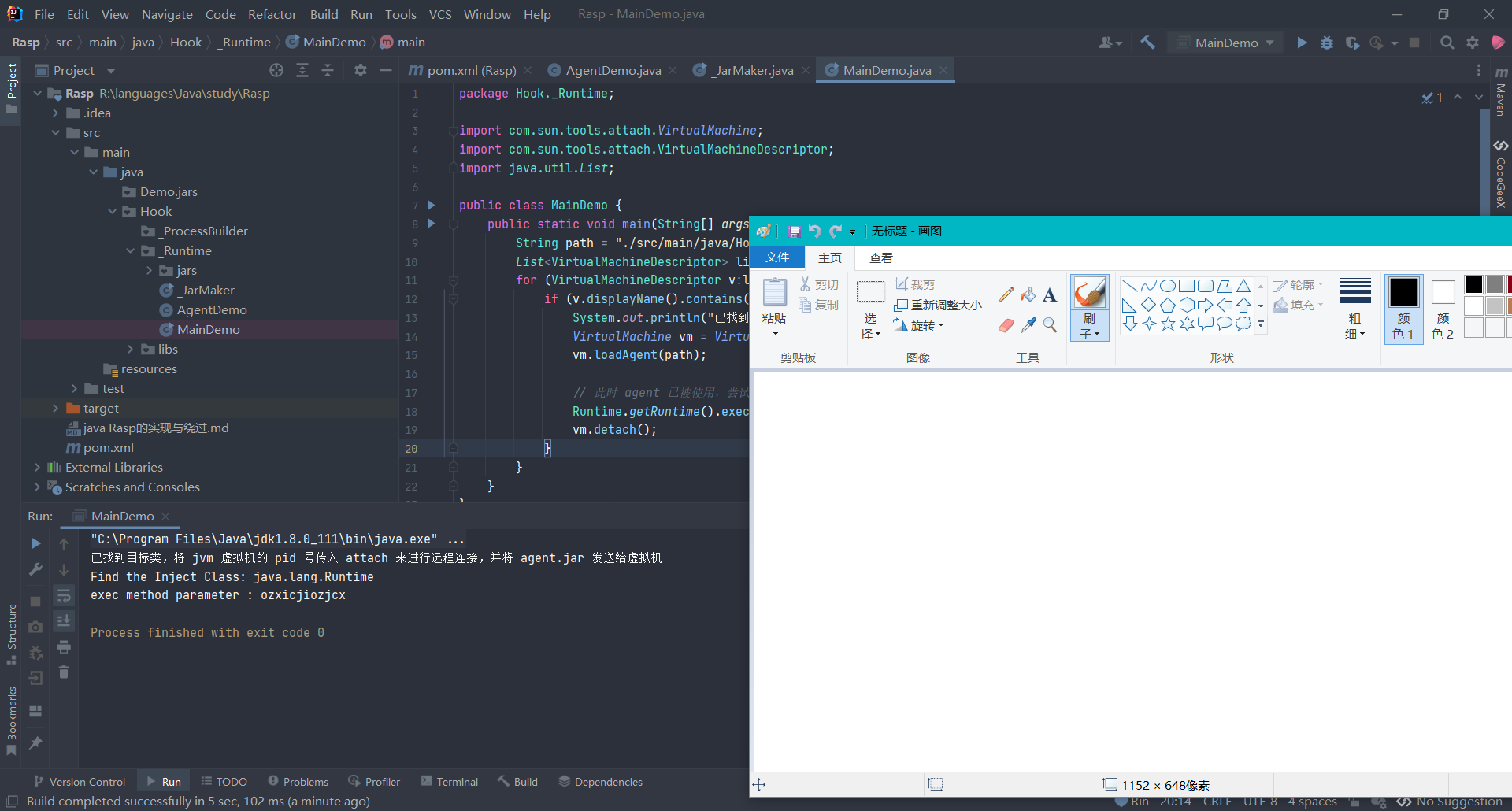Open the MainDemo run configuration dropdown
The image size is (1512, 811).
[1227, 43]
